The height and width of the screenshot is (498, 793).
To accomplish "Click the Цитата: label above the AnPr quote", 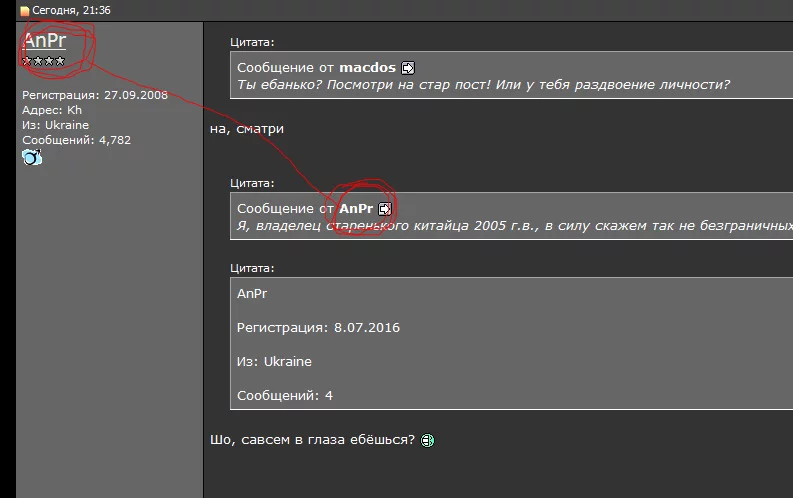I will 252,183.
